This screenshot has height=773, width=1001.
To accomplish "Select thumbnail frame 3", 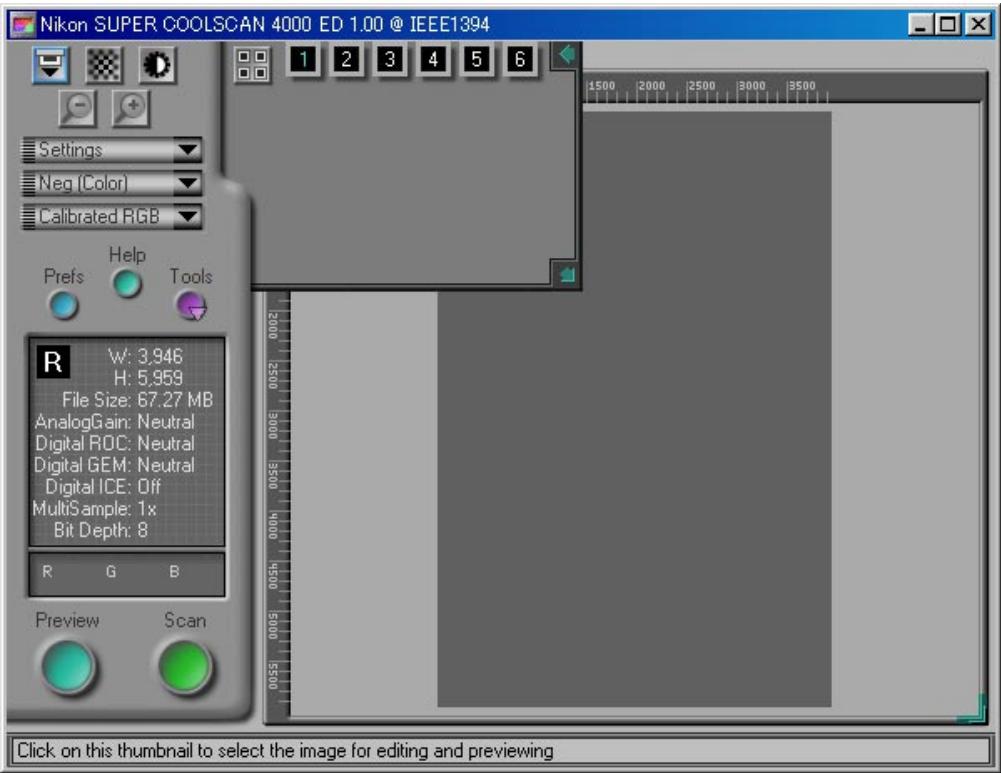I will (390, 59).
